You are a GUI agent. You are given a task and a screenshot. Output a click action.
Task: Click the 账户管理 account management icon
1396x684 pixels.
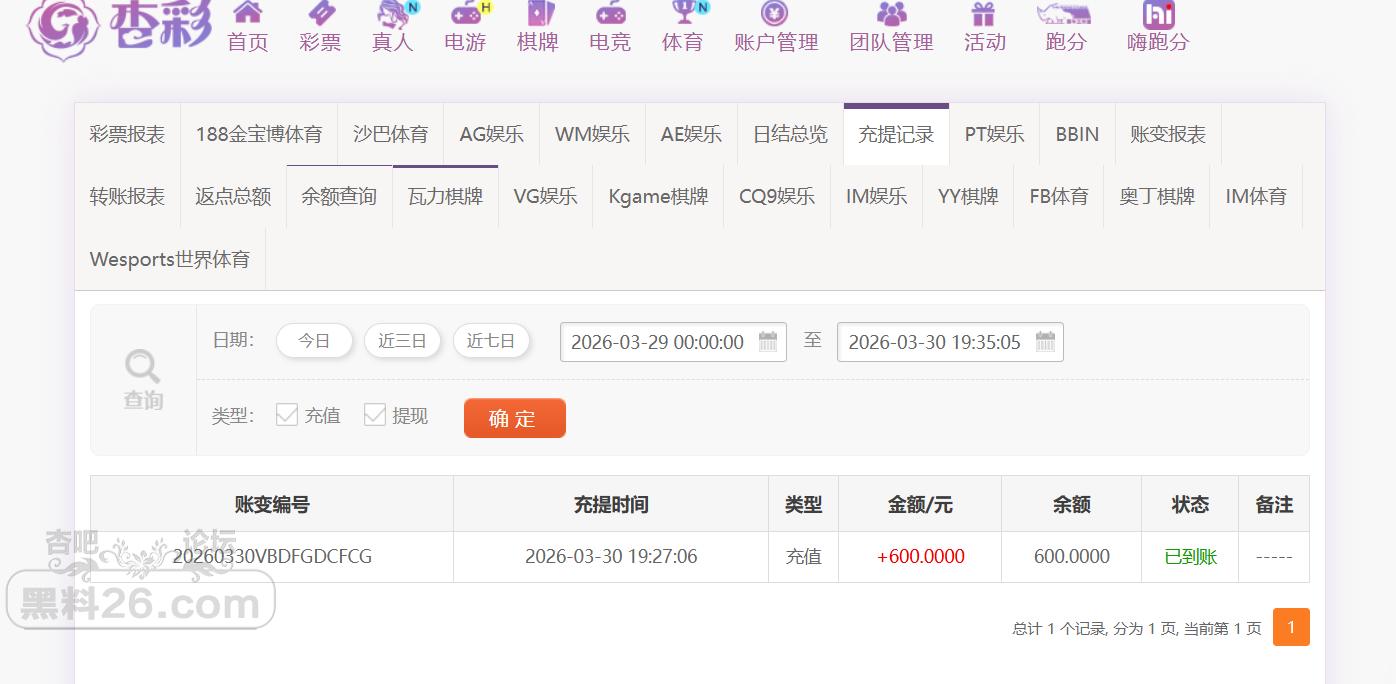coord(775,27)
